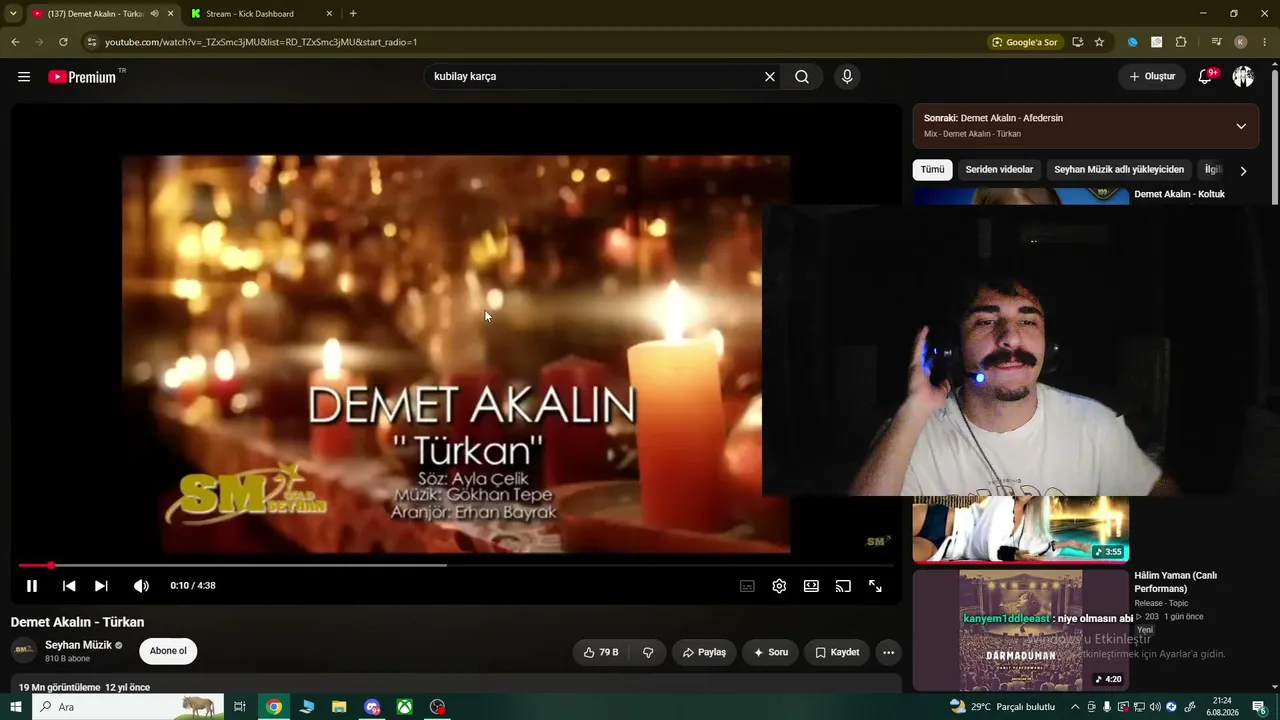Open the YouTube guide hamburger menu
The image size is (1280, 720).
coord(24,77)
